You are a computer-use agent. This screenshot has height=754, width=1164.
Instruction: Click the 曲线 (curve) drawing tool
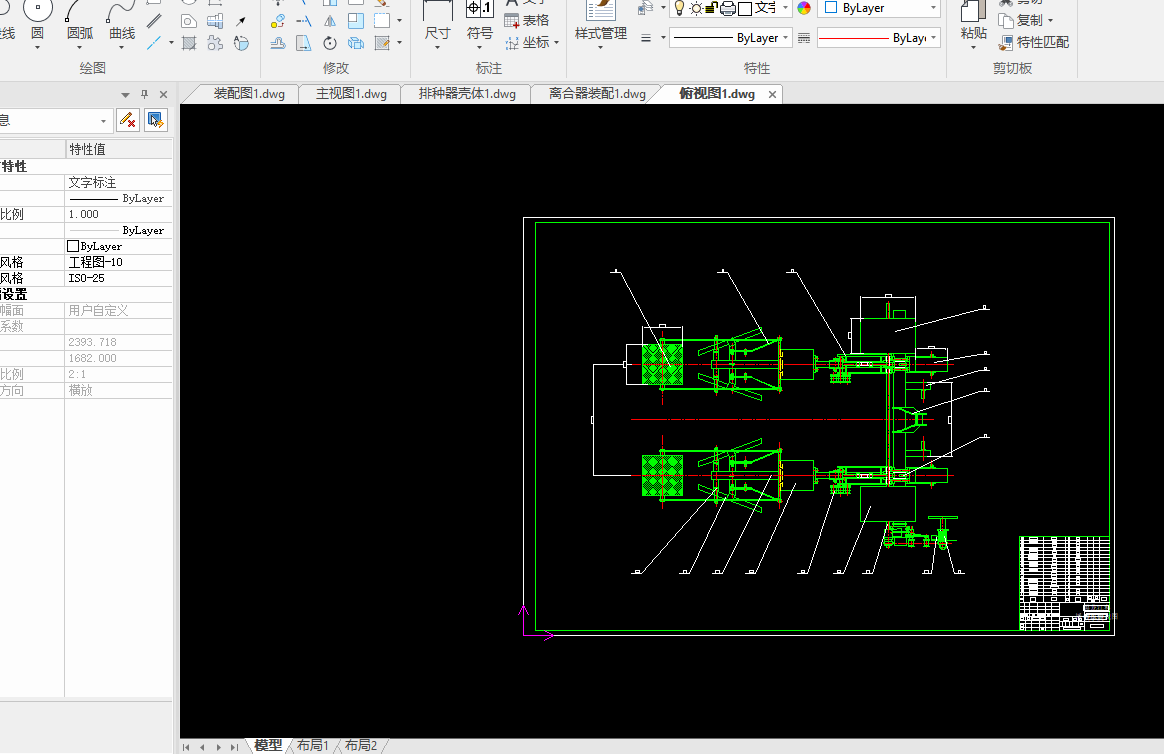tap(122, 14)
